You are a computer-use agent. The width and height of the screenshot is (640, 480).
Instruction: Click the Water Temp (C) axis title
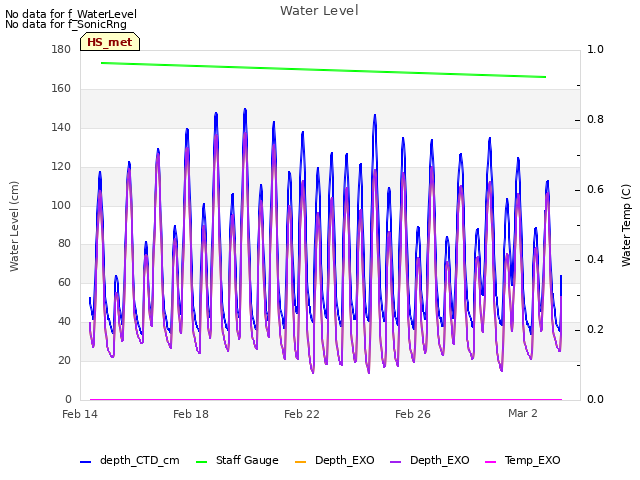626,225
